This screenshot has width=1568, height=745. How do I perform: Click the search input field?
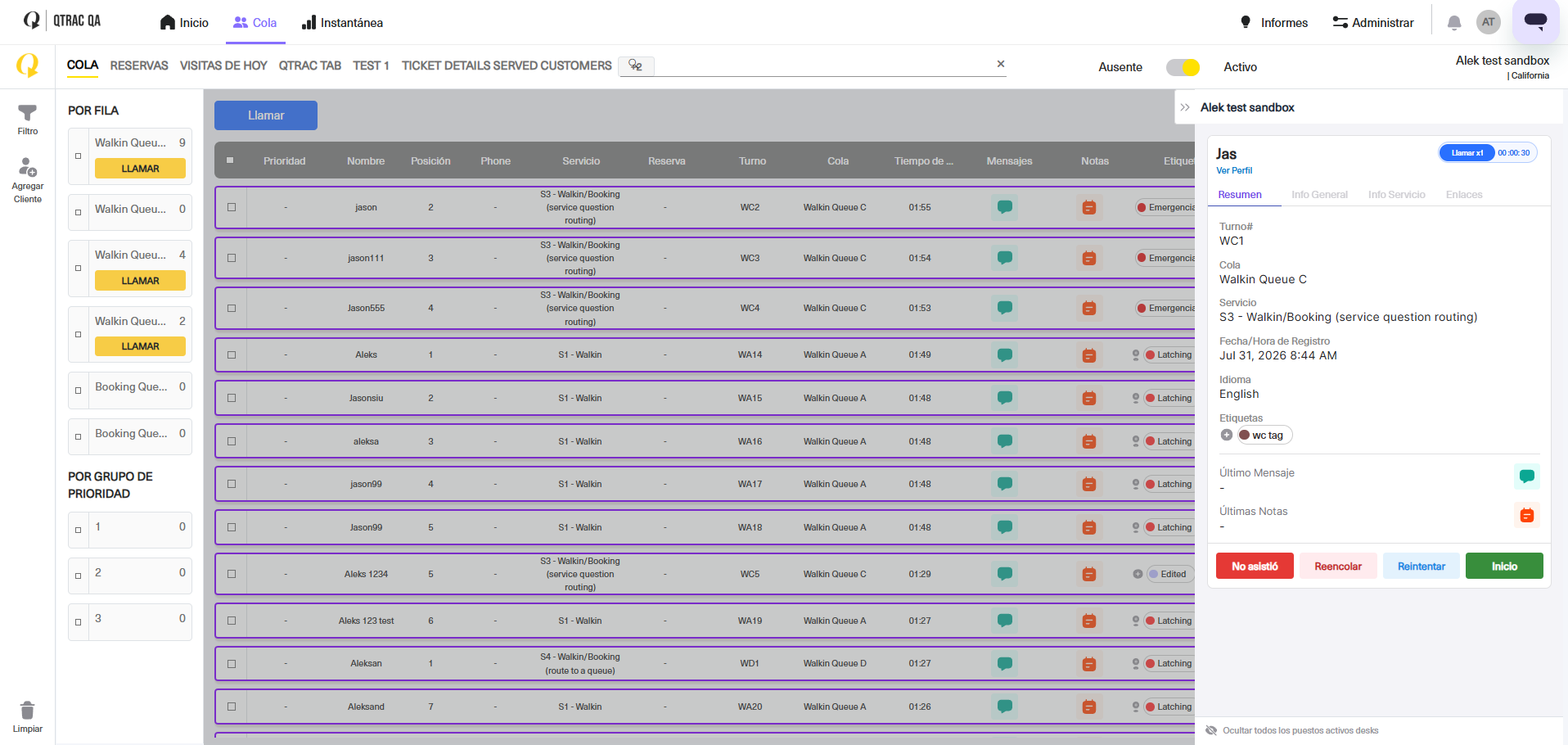tap(822, 65)
